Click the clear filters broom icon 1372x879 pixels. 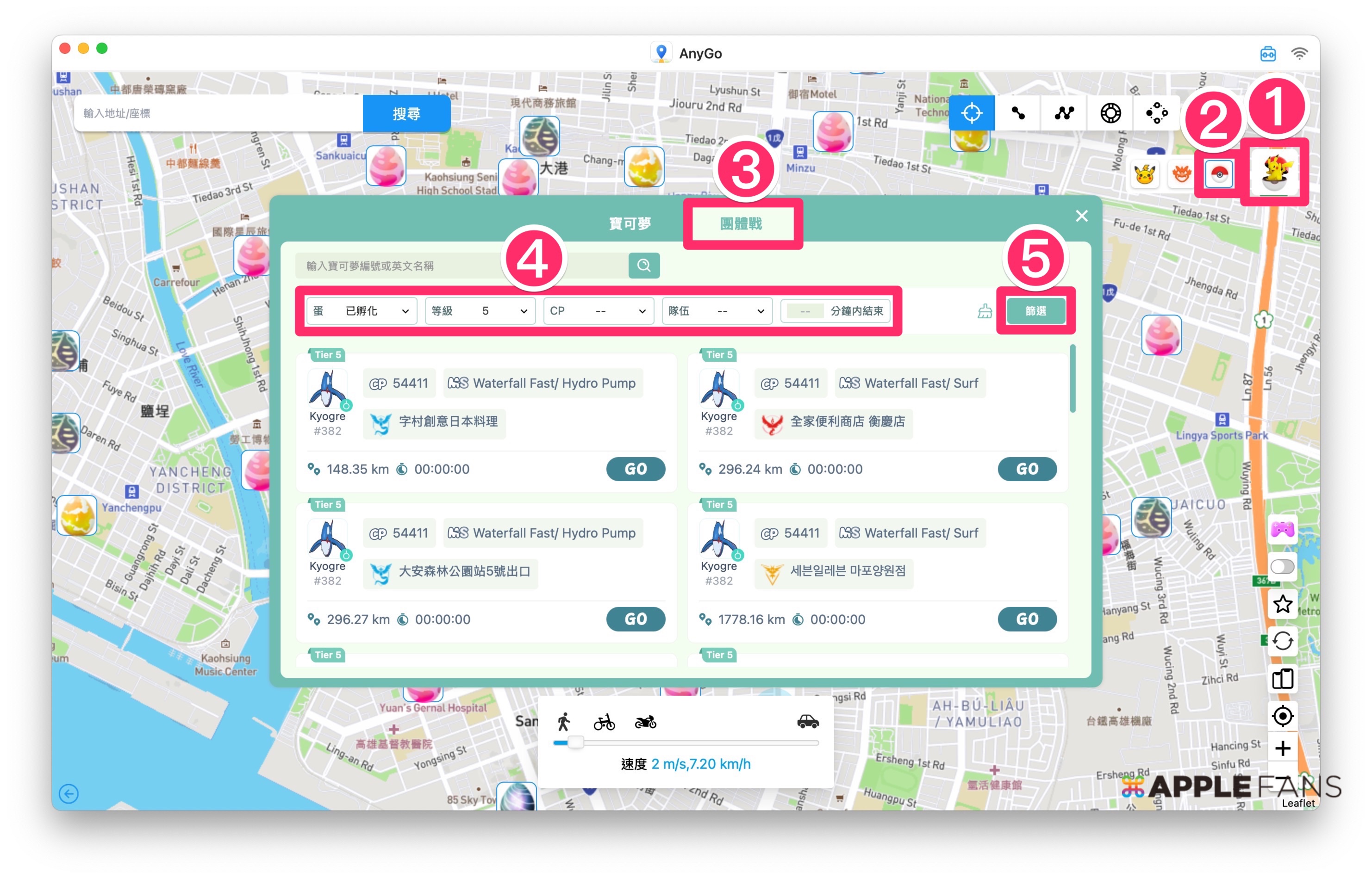[984, 311]
